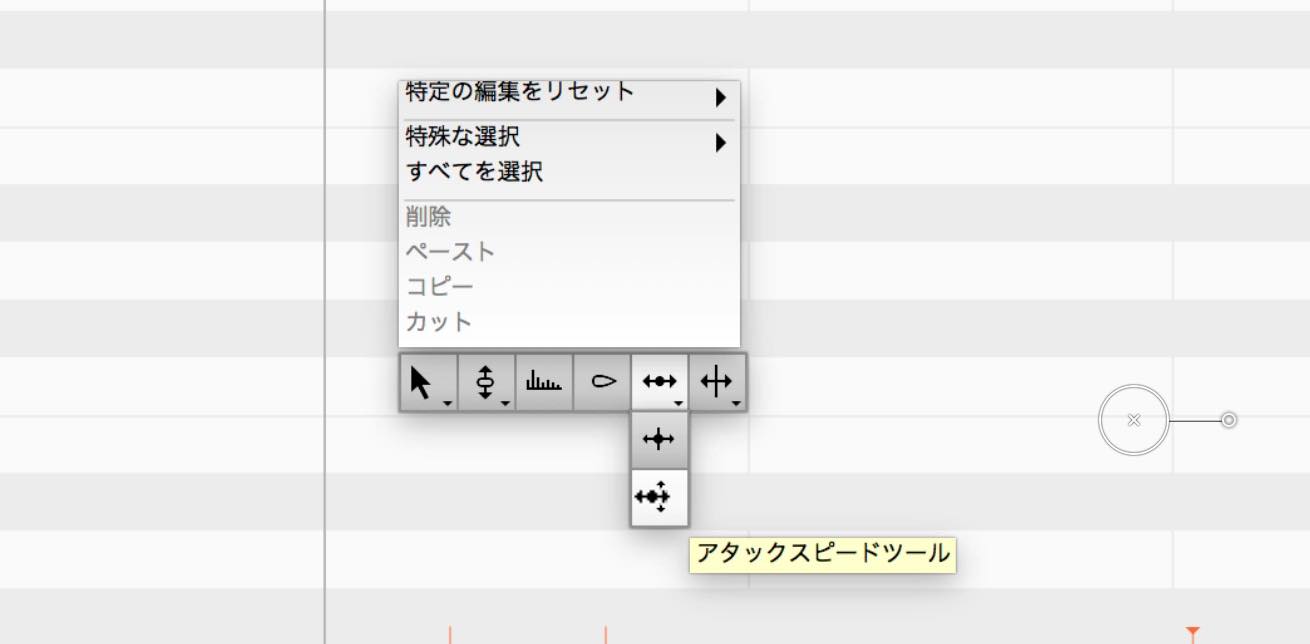Select the Timing tool in the toolbar row
1310x644 pixels.
pos(660,382)
